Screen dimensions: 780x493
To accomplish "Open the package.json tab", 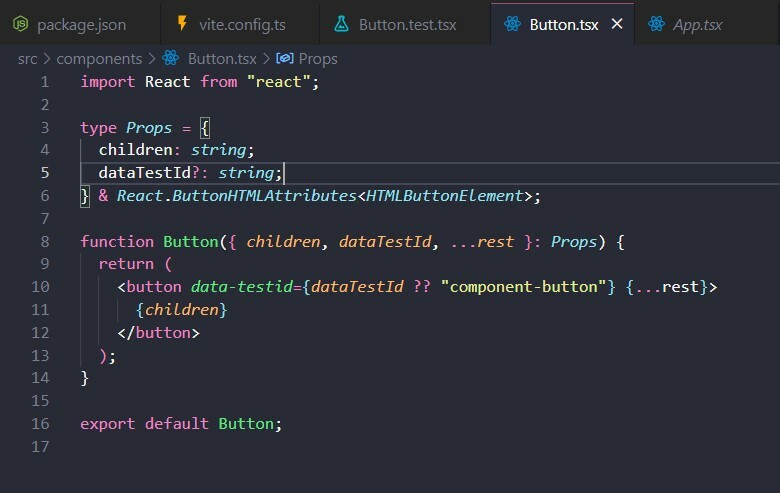I will (80, 24).
